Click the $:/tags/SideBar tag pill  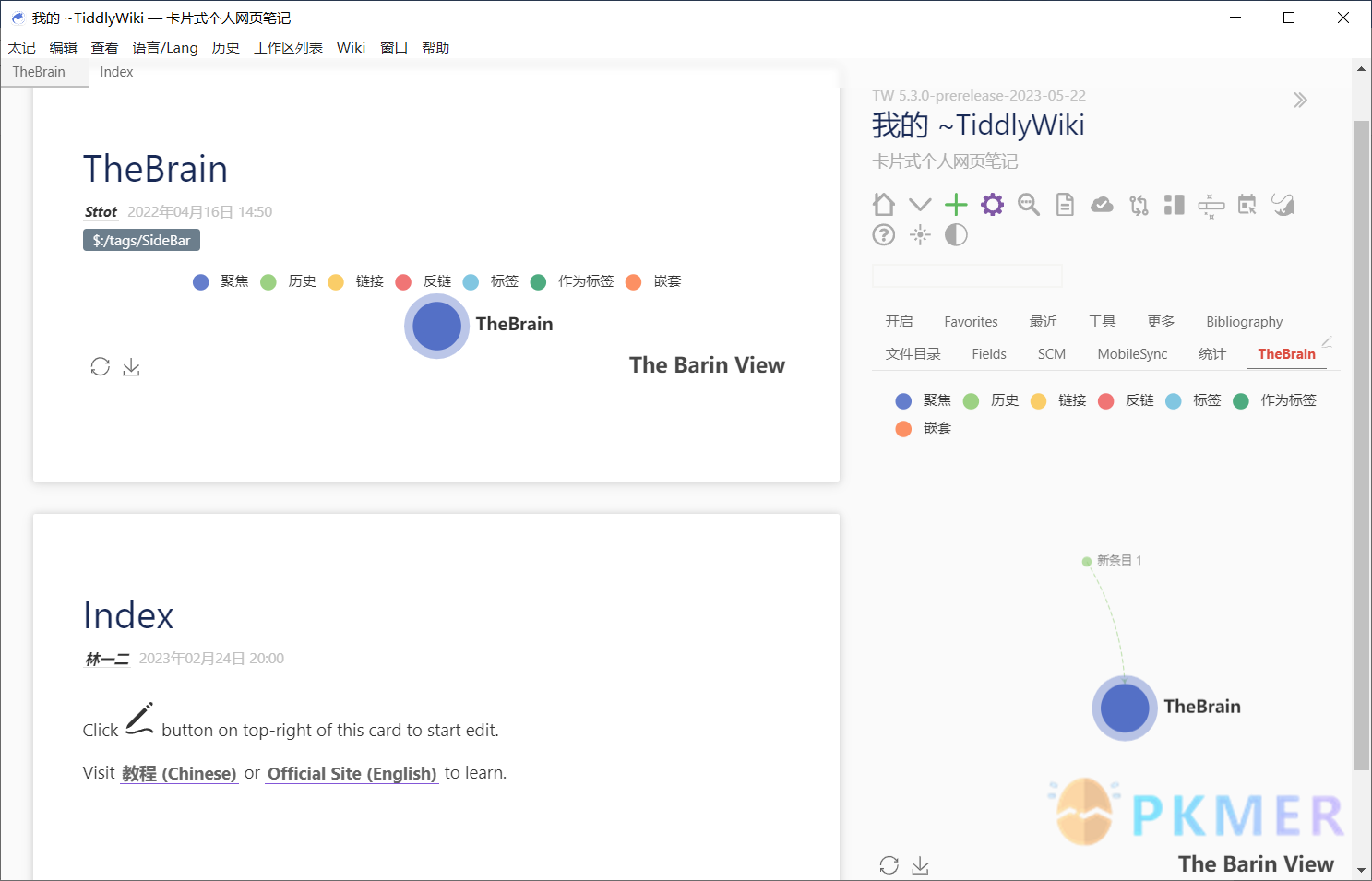[141, 240]
